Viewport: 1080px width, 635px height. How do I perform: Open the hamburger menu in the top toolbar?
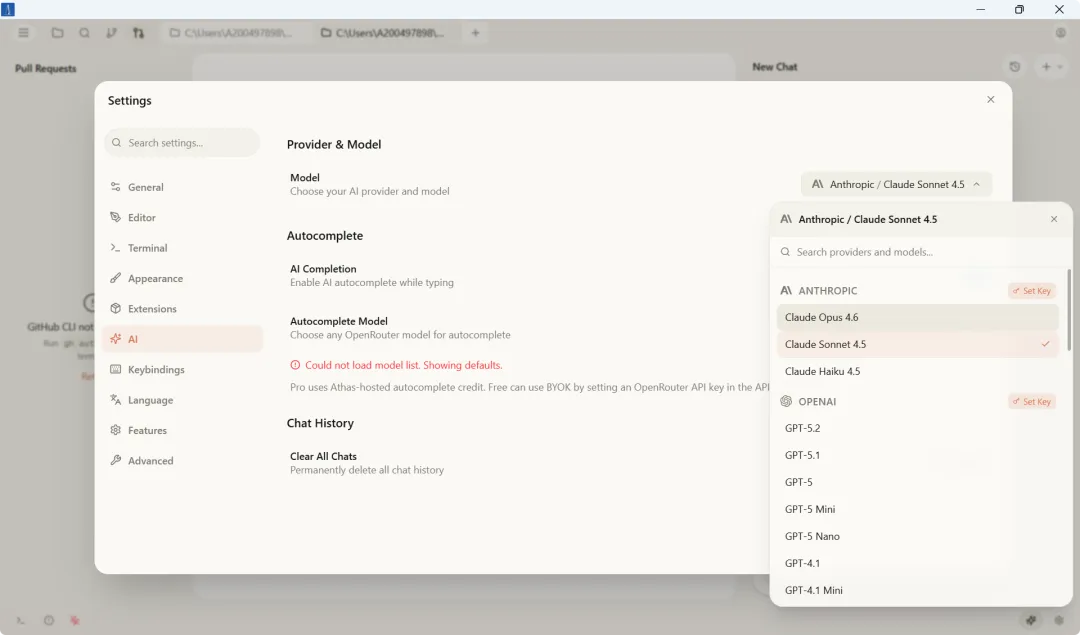23,32
